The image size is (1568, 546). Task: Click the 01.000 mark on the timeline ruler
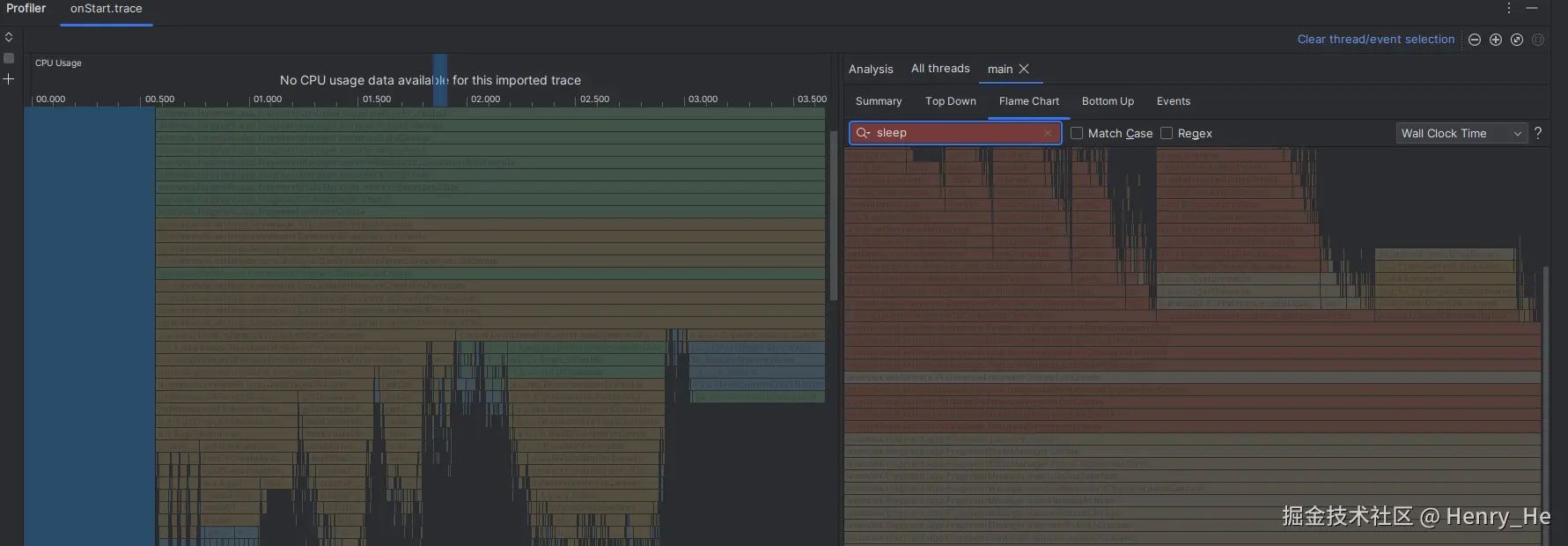[x=268, y=100]
